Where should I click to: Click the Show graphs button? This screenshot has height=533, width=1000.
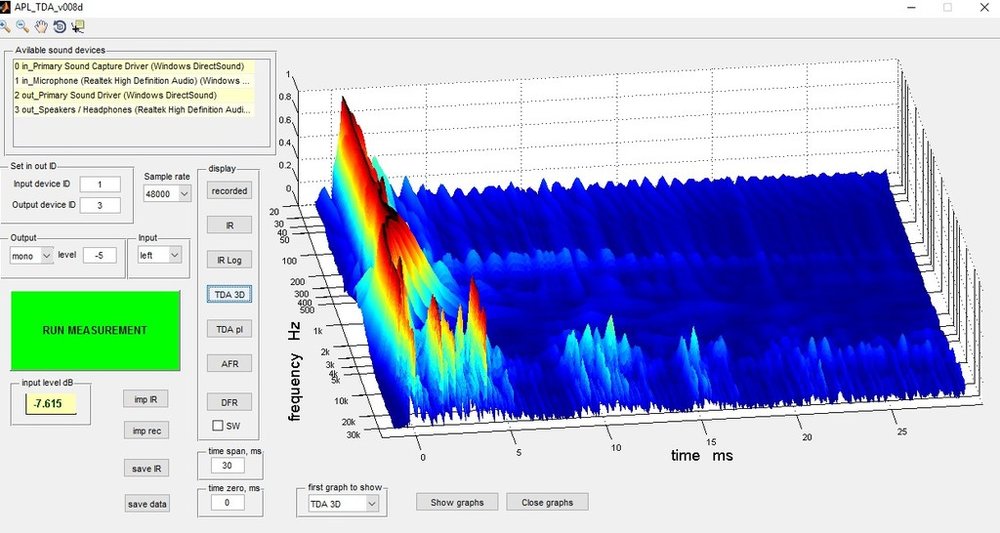457,502
